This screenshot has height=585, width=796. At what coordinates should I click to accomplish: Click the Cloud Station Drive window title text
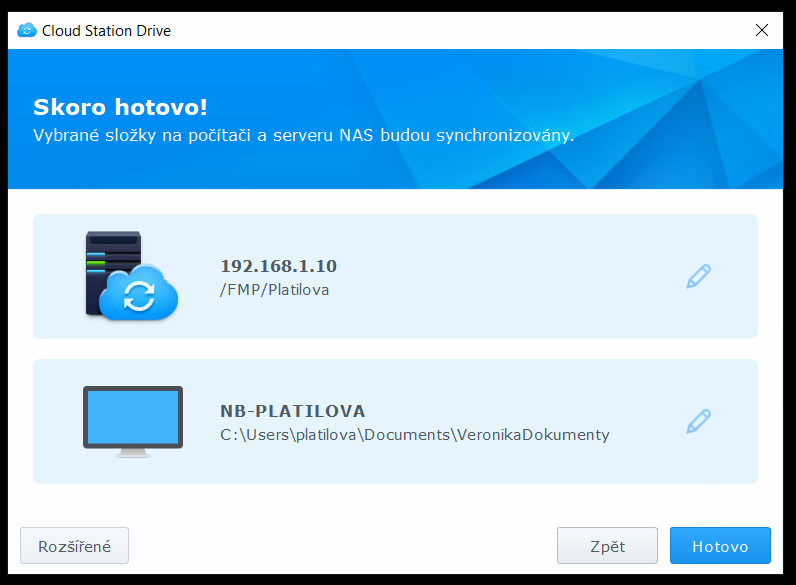(x=106, y=30)
